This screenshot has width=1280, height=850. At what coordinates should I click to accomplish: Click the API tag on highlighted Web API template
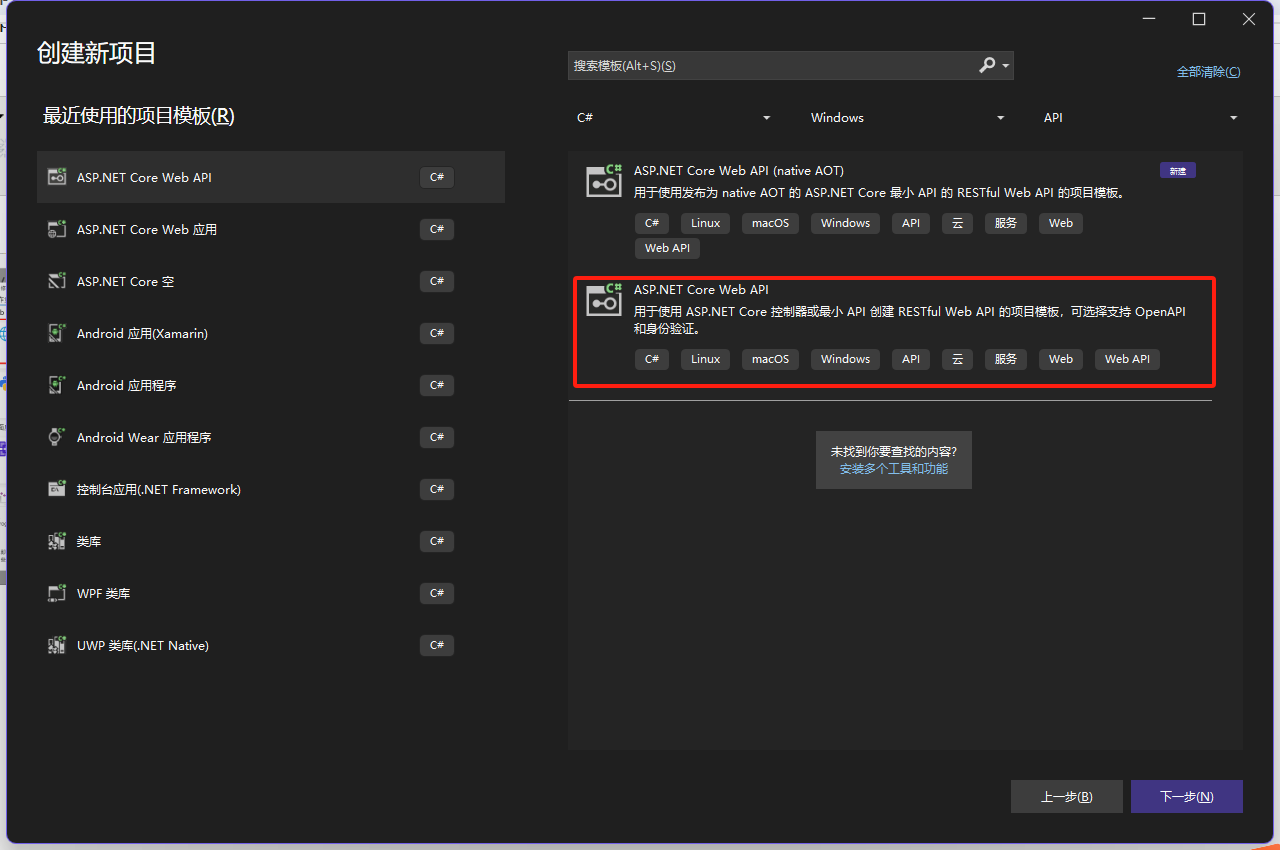click(x=911, y=359)
